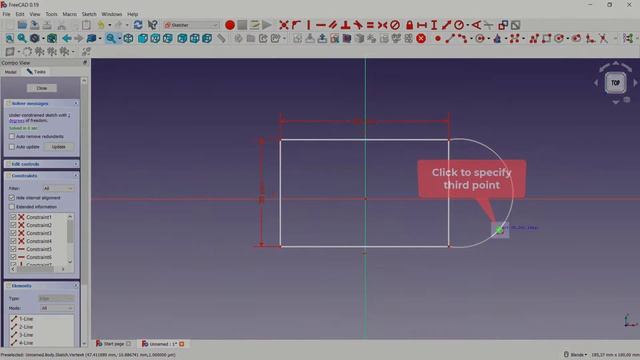Expand the Edit controls panel

pyautogui.click(x=76, y=164)
